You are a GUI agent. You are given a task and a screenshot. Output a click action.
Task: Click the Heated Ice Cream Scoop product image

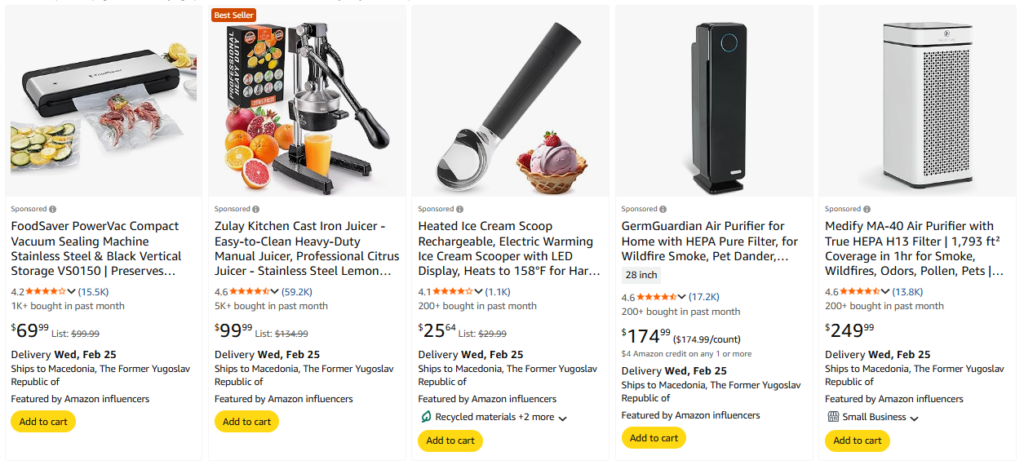click(510, 100)
